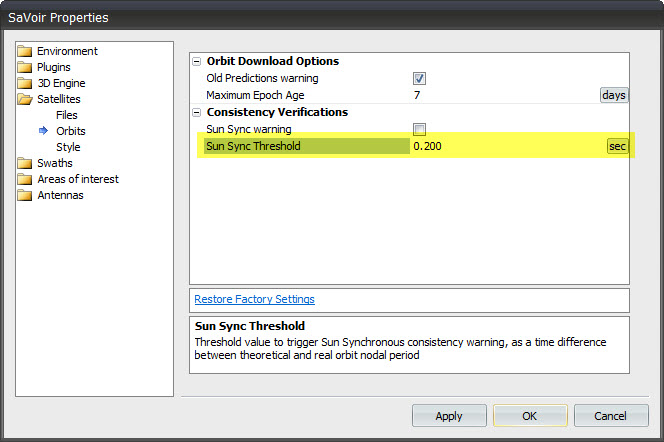Open the days unit dropdown
The height and width of the screenshot is (442, 664).
[613, 95]
